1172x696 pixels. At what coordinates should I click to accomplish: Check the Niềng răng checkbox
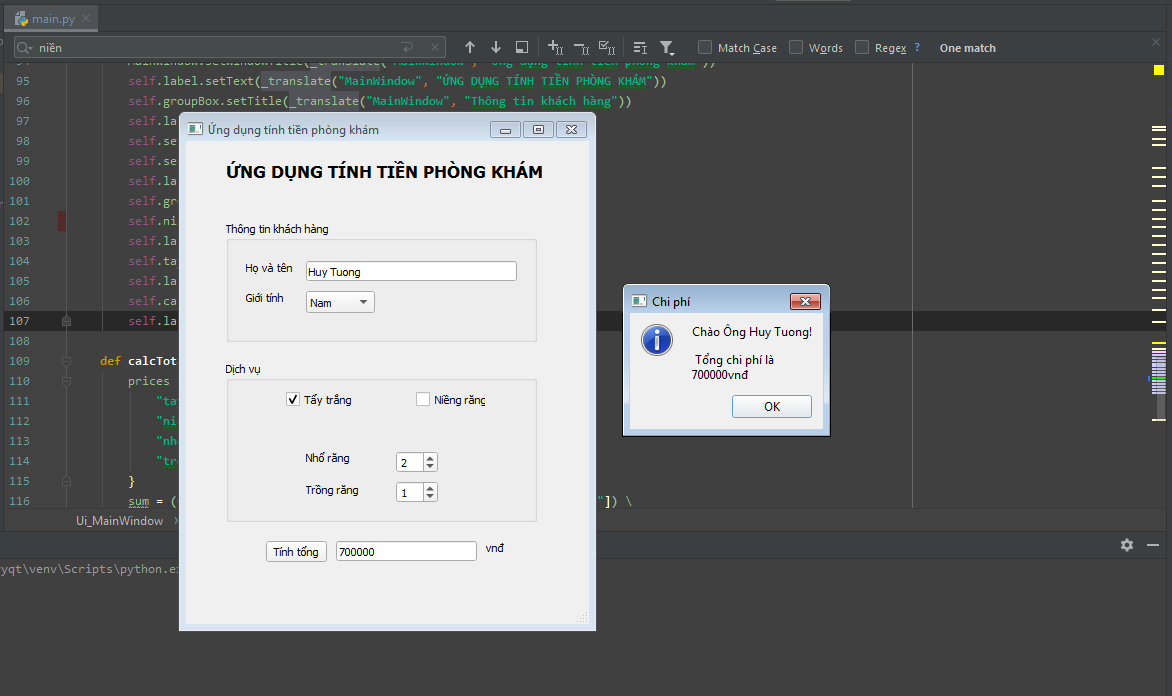point(423,400)
